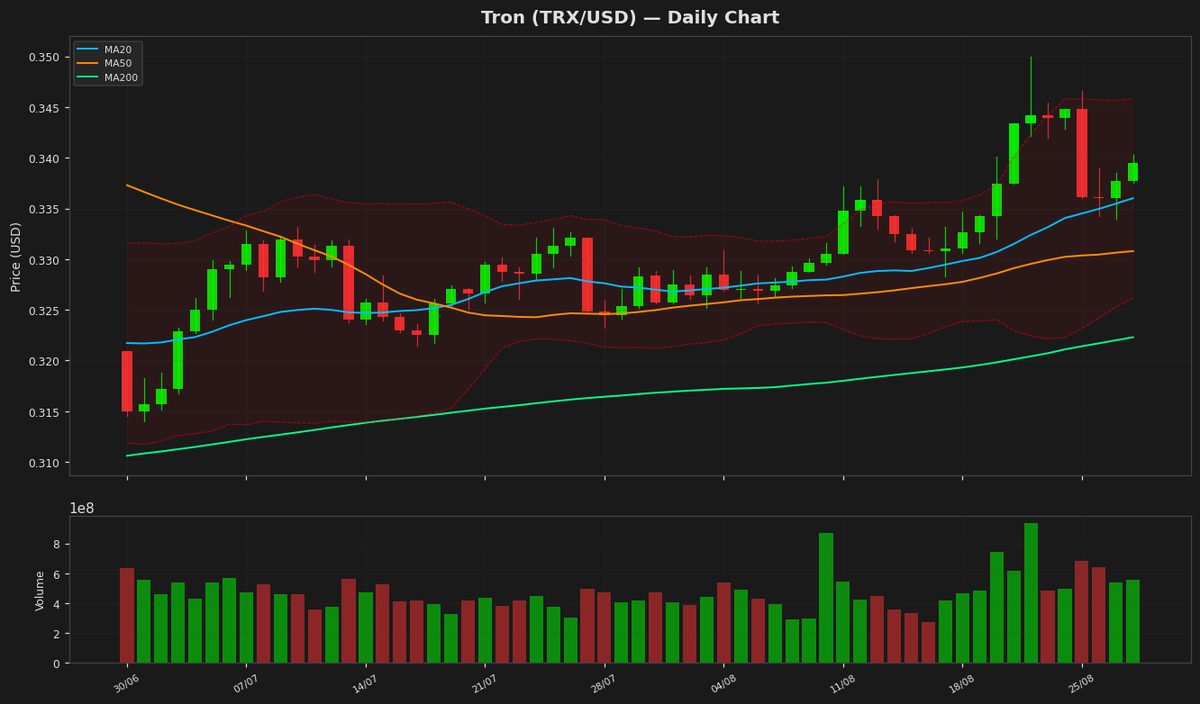The image size is (1200, 704).
Task: Click the last green volume bar
Action: pos(1133,622)
